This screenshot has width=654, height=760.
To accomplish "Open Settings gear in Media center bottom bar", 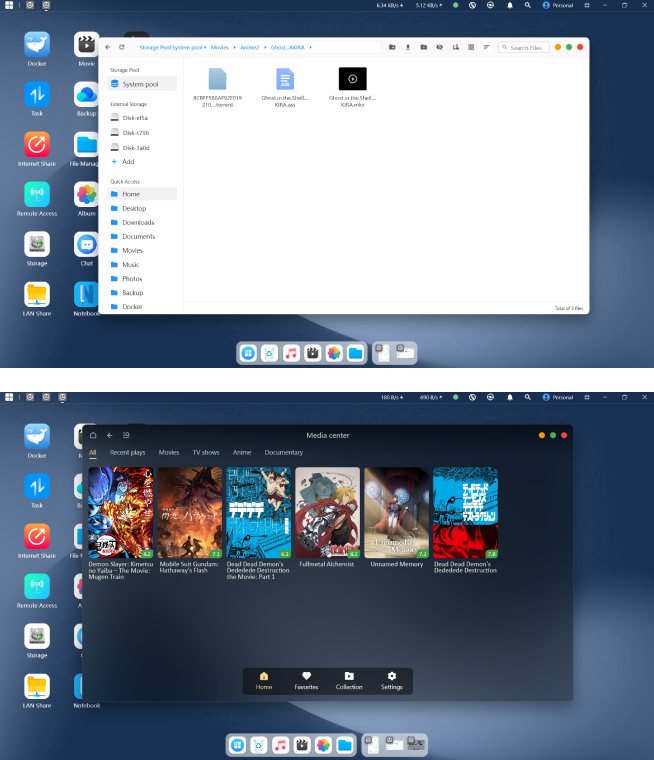I will tap(392, 680).
